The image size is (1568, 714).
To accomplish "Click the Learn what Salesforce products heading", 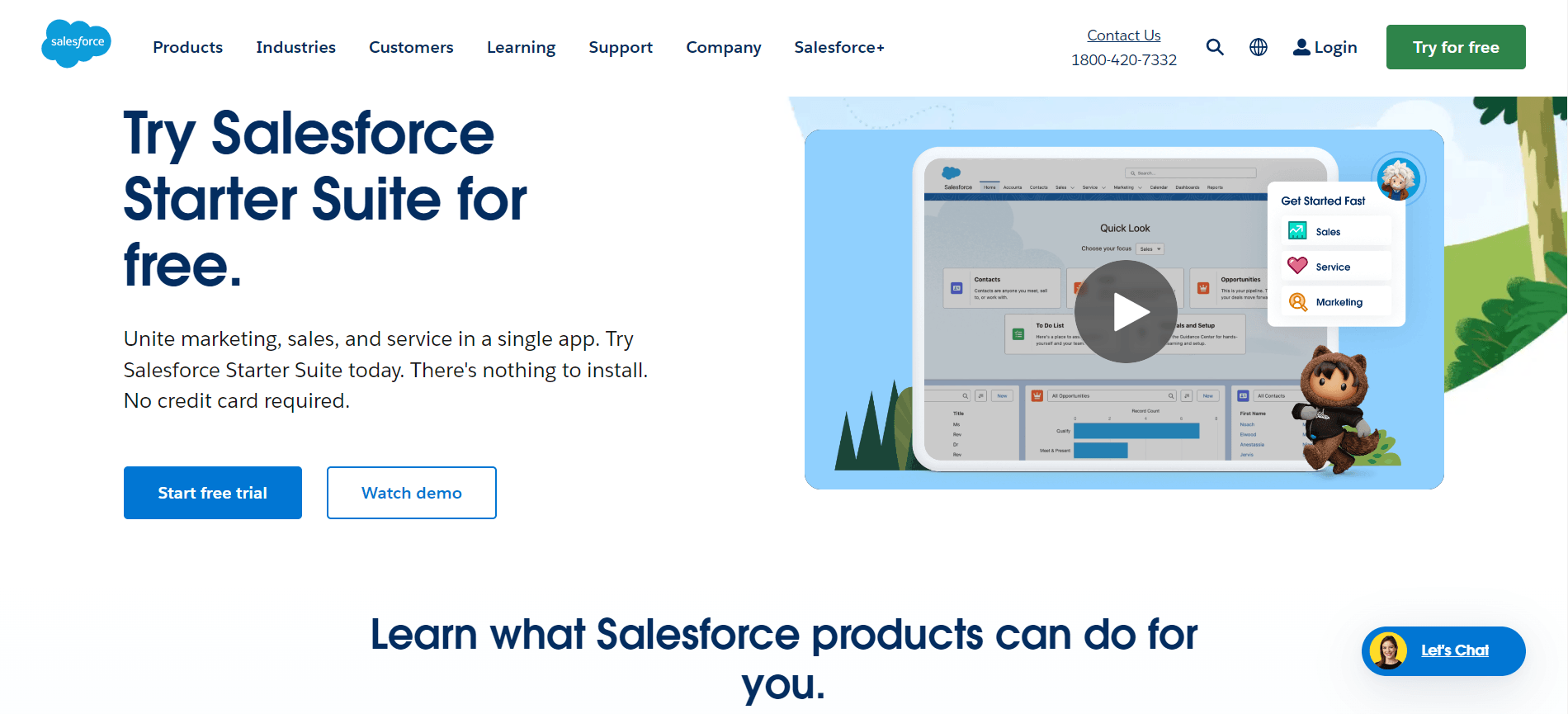I will [783, 659].
